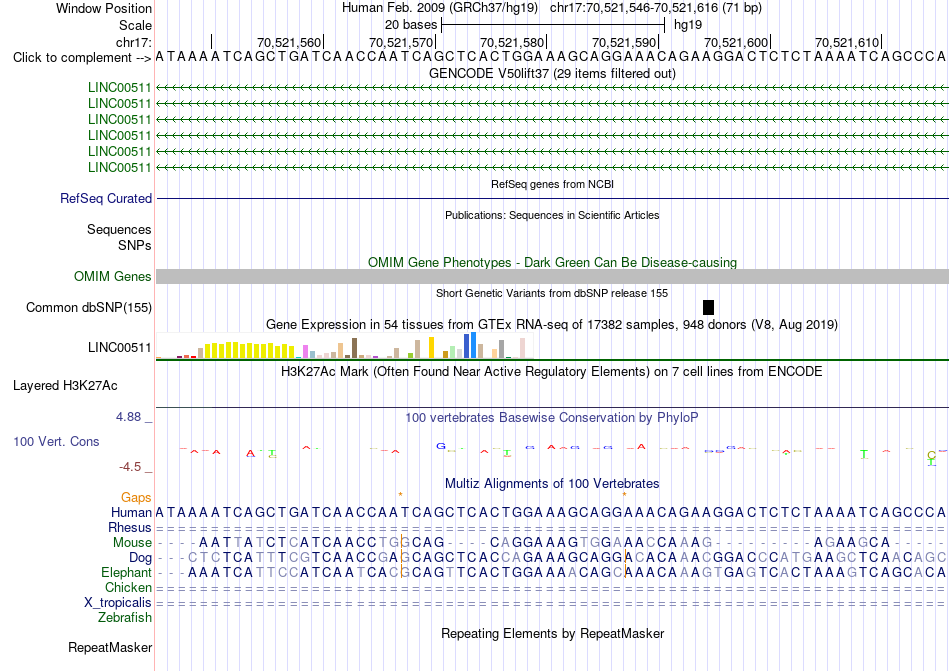Click the "100 Vert. Cons" track label

tap(56, 441)
